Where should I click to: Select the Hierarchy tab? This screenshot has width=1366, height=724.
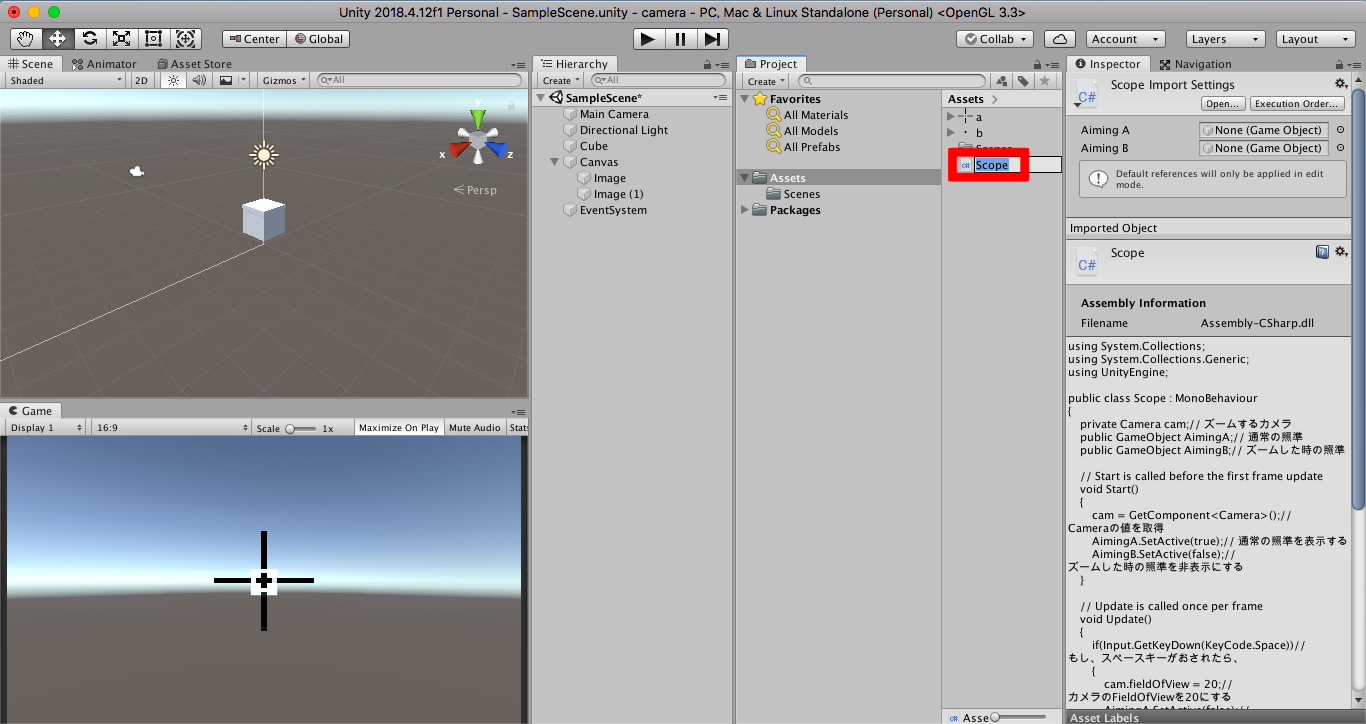pos(575,64)
